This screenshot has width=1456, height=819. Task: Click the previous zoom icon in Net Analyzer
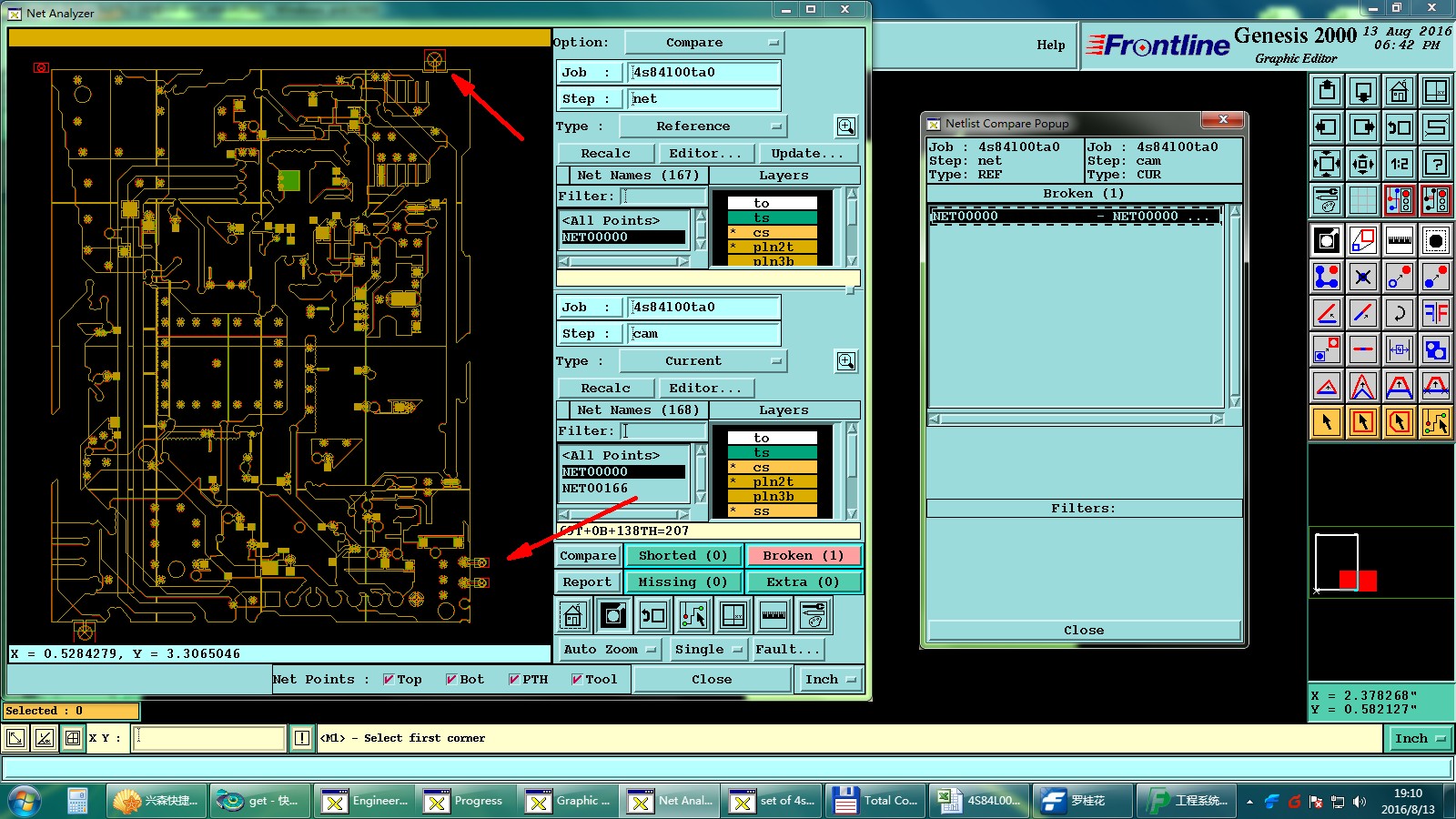tap(653, 616)
